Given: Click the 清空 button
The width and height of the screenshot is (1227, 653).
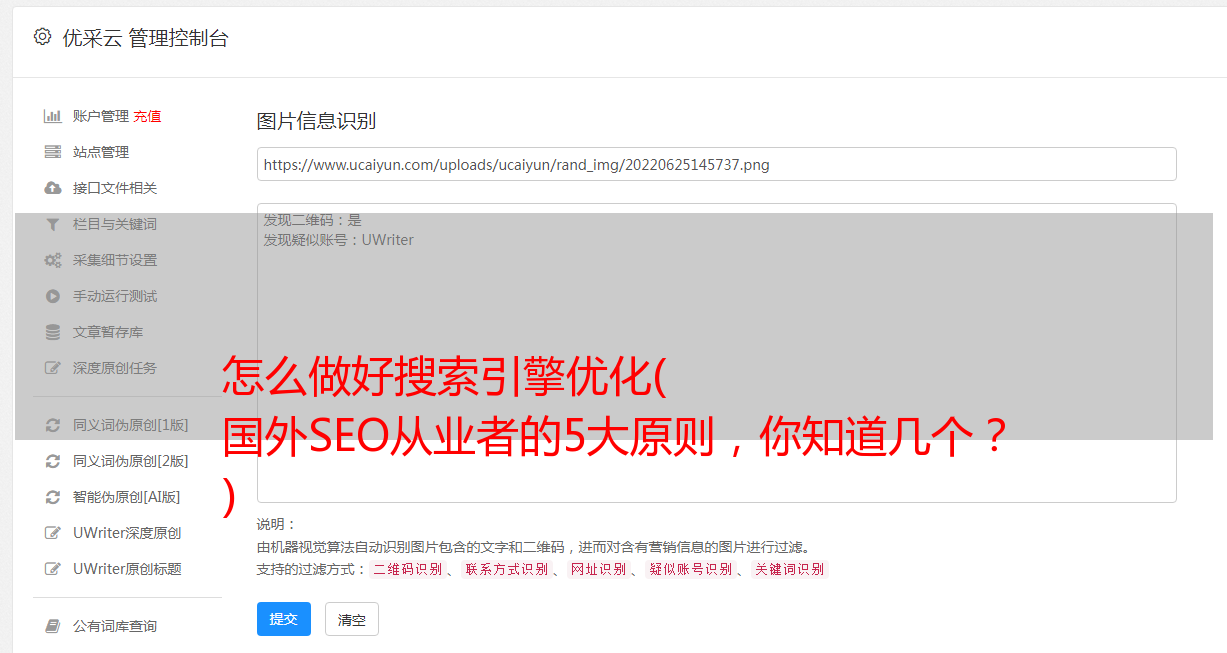Looking at the screenshot, I should pyautogui.click(x=352, y=619).
